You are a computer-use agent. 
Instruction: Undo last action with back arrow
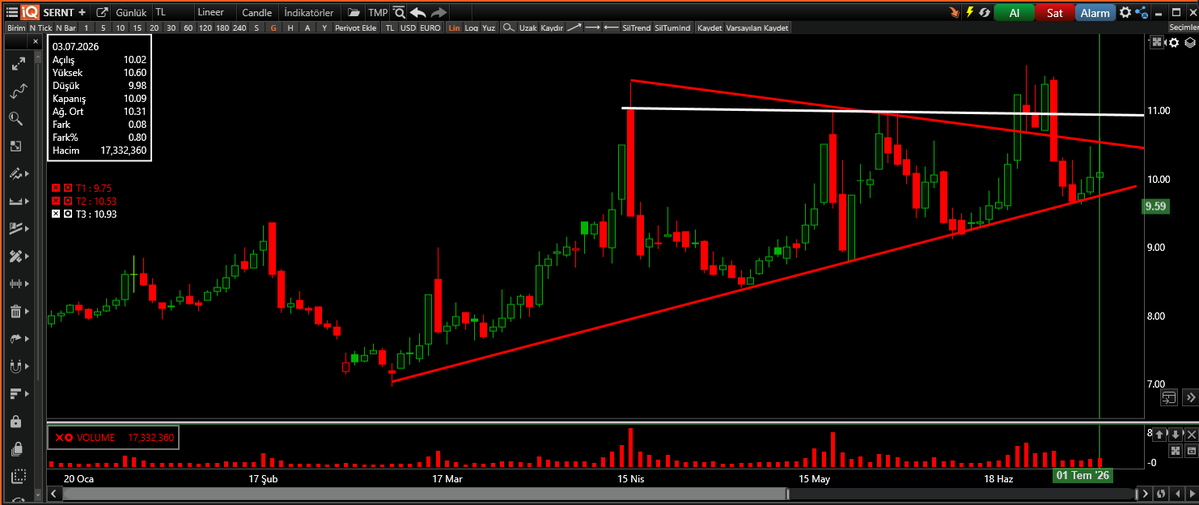[x=418, y=13]
